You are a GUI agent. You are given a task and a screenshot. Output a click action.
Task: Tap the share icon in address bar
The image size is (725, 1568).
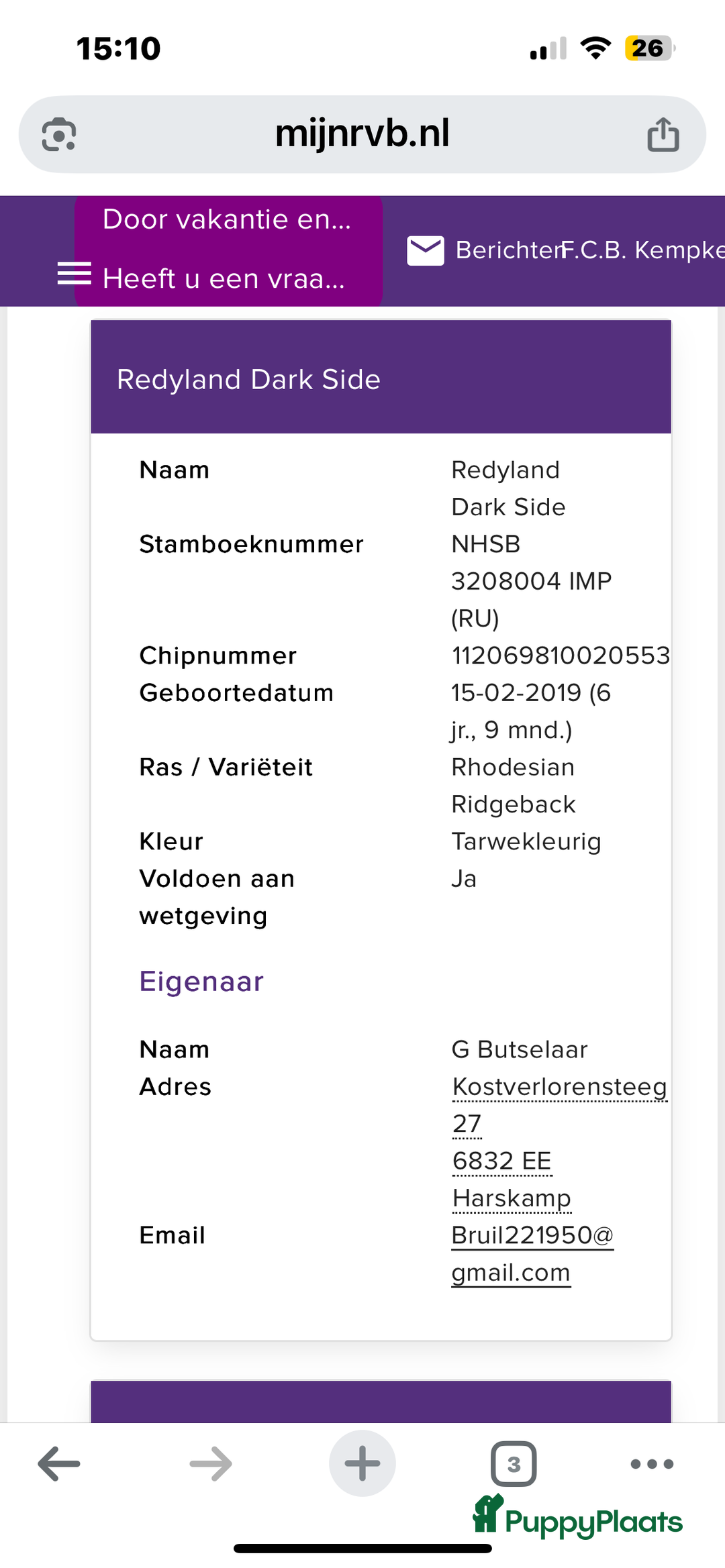(663, 134)
